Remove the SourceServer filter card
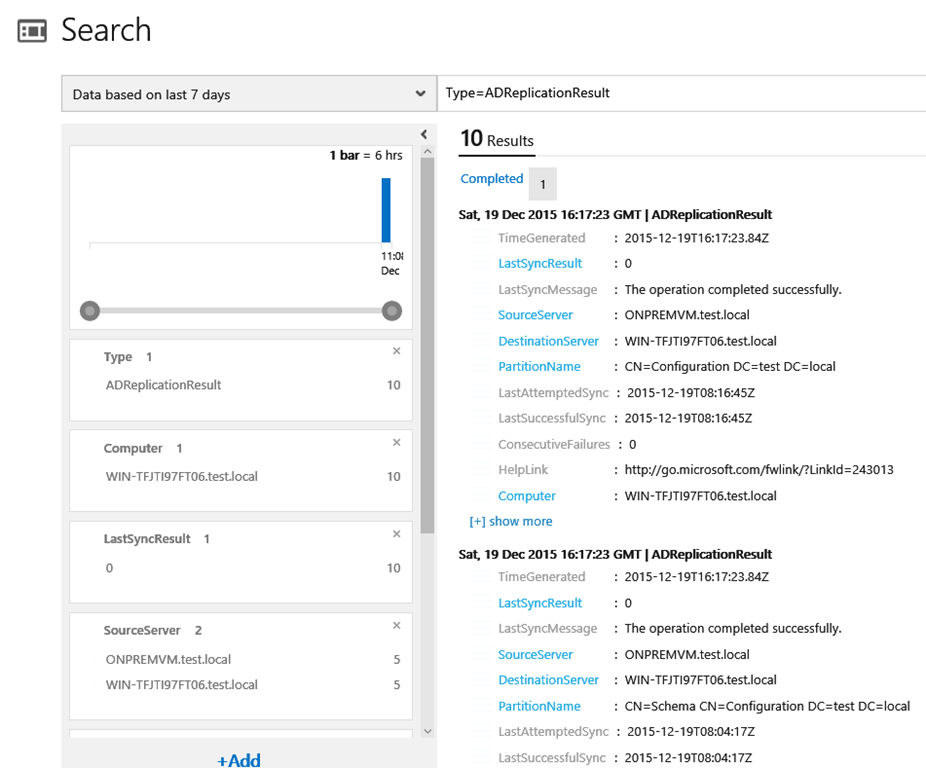Viewport: 926px width, 768px height. point(396,625)
